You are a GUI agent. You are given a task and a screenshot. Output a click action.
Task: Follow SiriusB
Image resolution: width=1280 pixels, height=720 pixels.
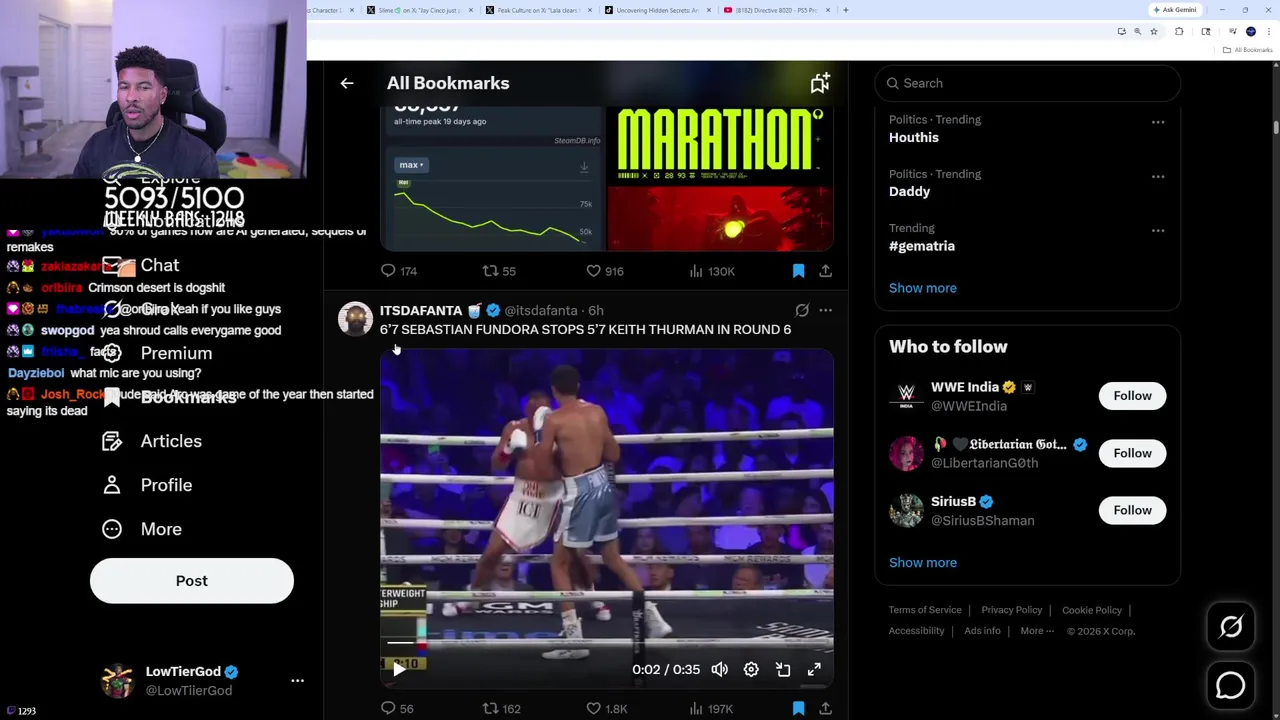coord(1132,510)
